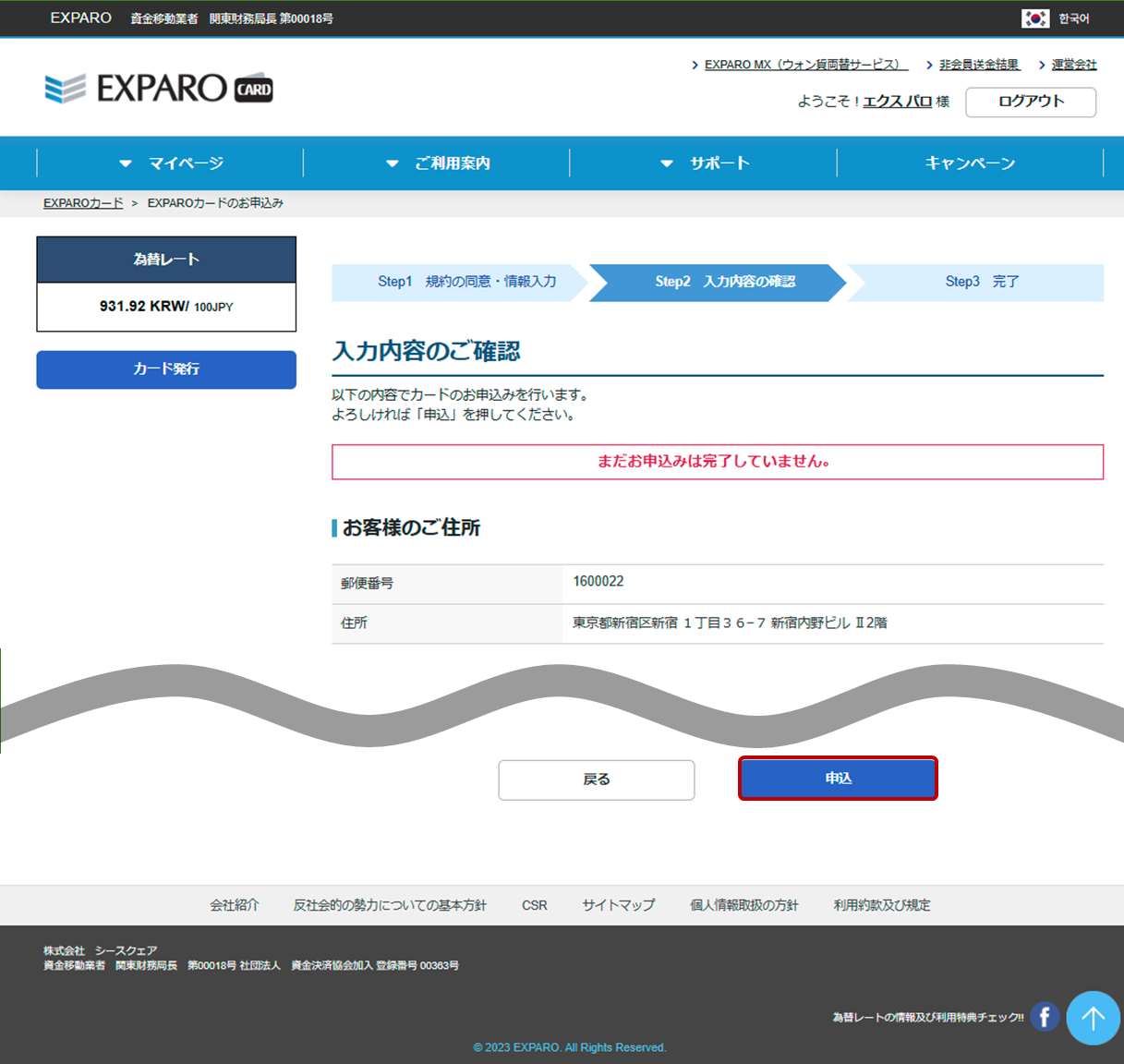This screenshot has width=1124, height=1064.
Task: Click the エクスパロ username link
Action: pos(897,102)
